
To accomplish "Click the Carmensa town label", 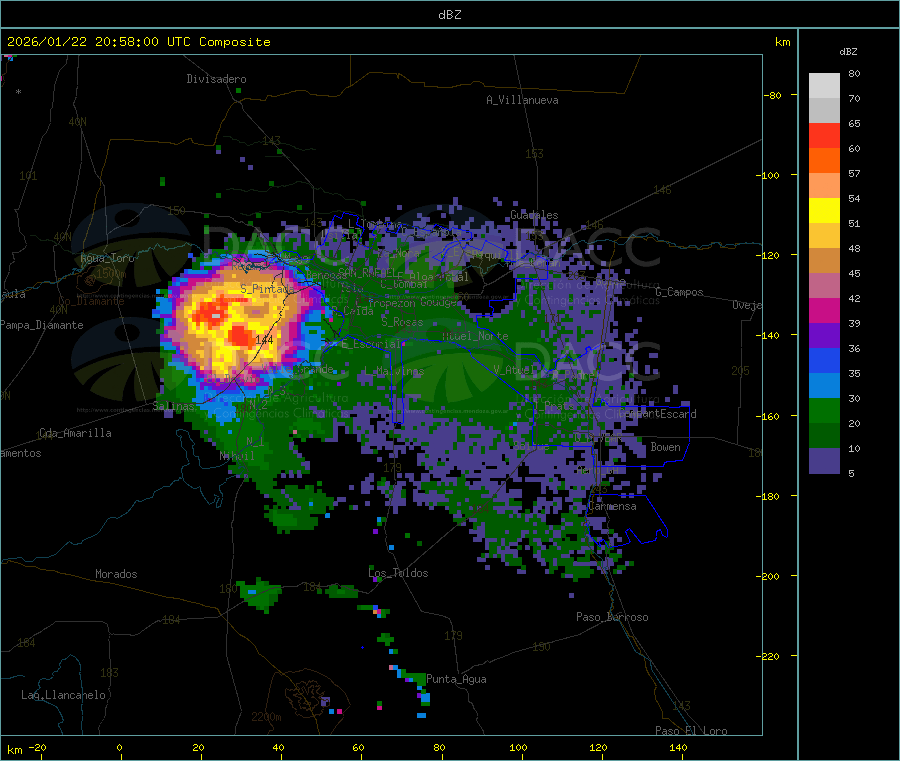I will click(x=612, y=506).
